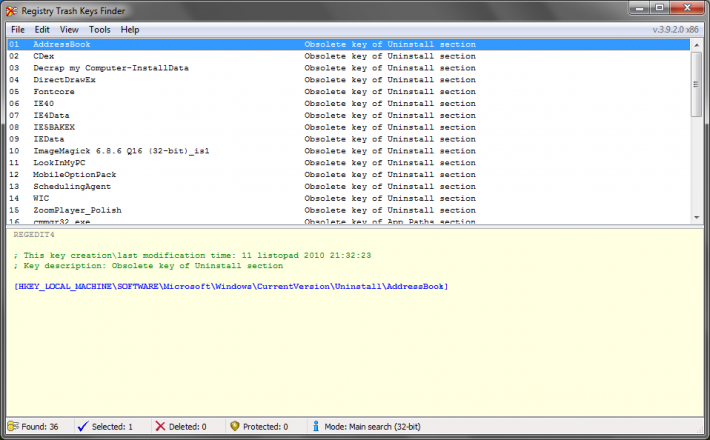Screen dimensions: 710x440
Task: Click the REGEDIT4 header text
Action: click(x=34, y=234)
